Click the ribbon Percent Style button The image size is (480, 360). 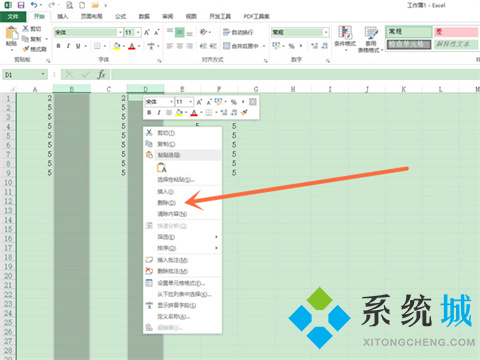(x=291, y=46)
